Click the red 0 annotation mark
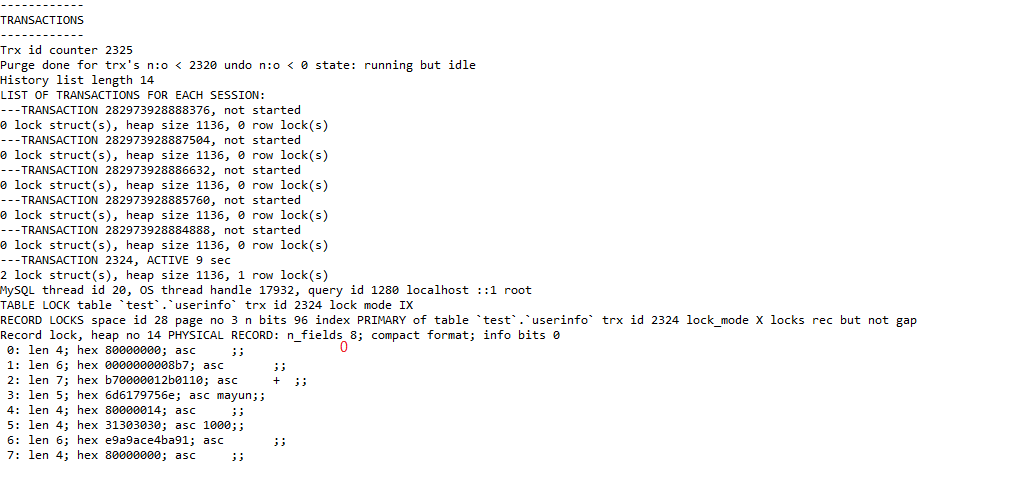Screen dimensions: 1036x481 coord(343,348)
